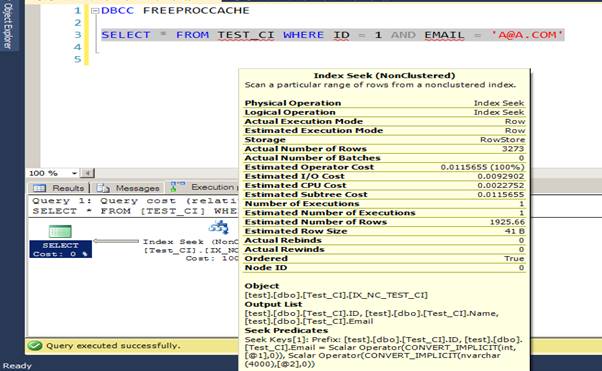Click the horizontal scroll left arrow
Viewport: 602px width, 371px height.
88,173
